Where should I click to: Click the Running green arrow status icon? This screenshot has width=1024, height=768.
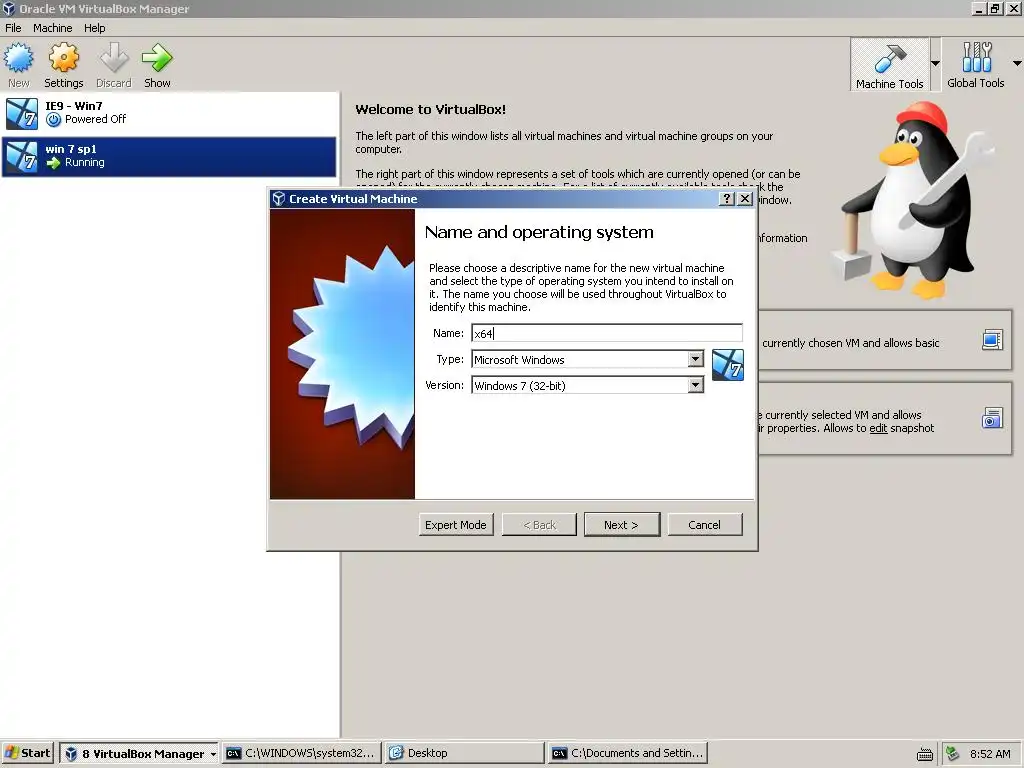click(x=54, y=163)
